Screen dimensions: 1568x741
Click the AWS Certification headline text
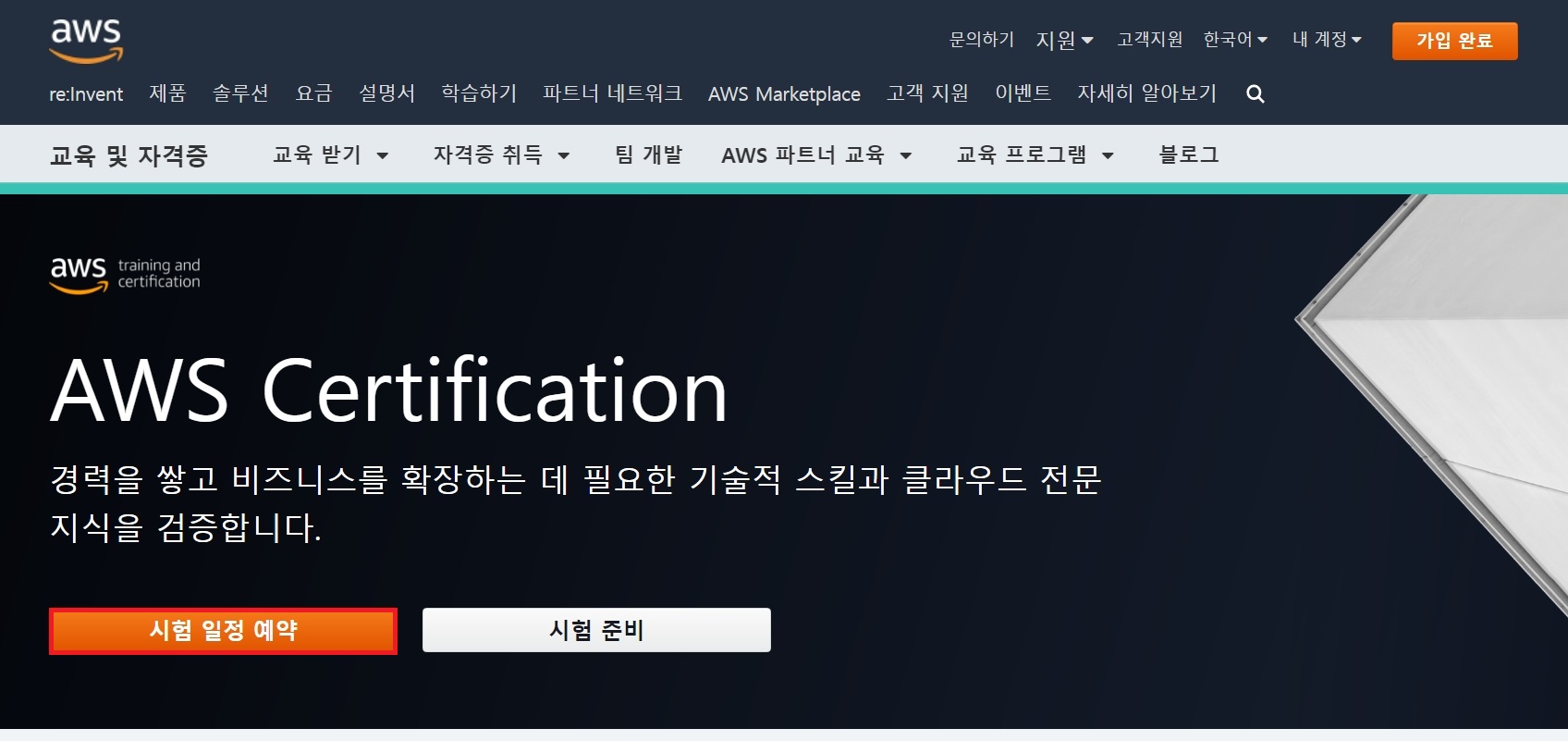point(389,390)
